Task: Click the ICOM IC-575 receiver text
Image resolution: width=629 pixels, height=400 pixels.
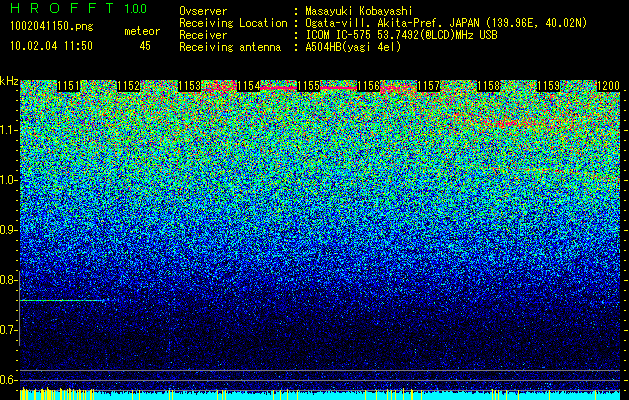Action: pos(401,35)
